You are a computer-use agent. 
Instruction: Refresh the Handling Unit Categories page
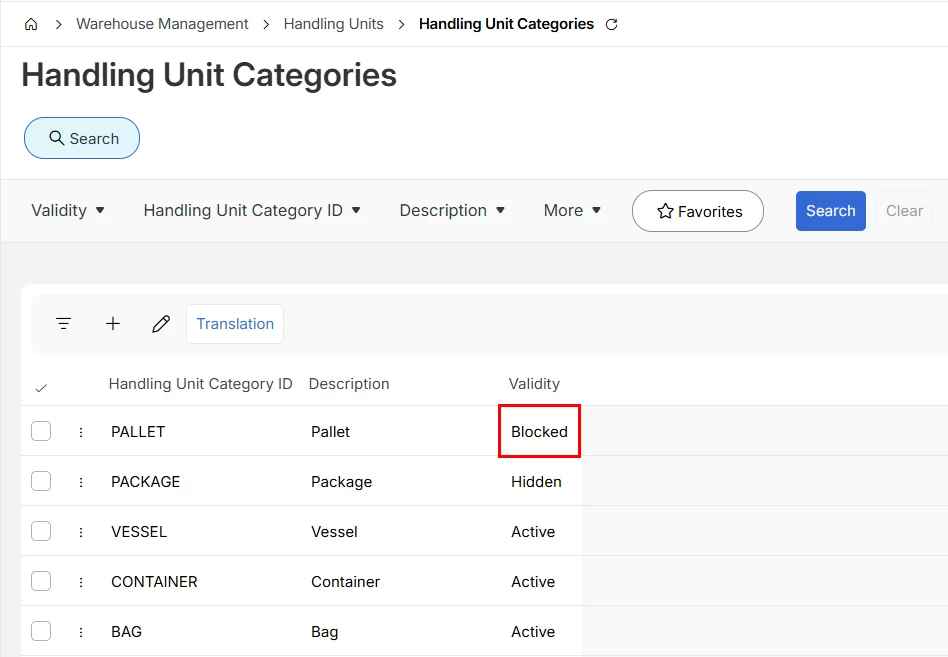[612, 24]
